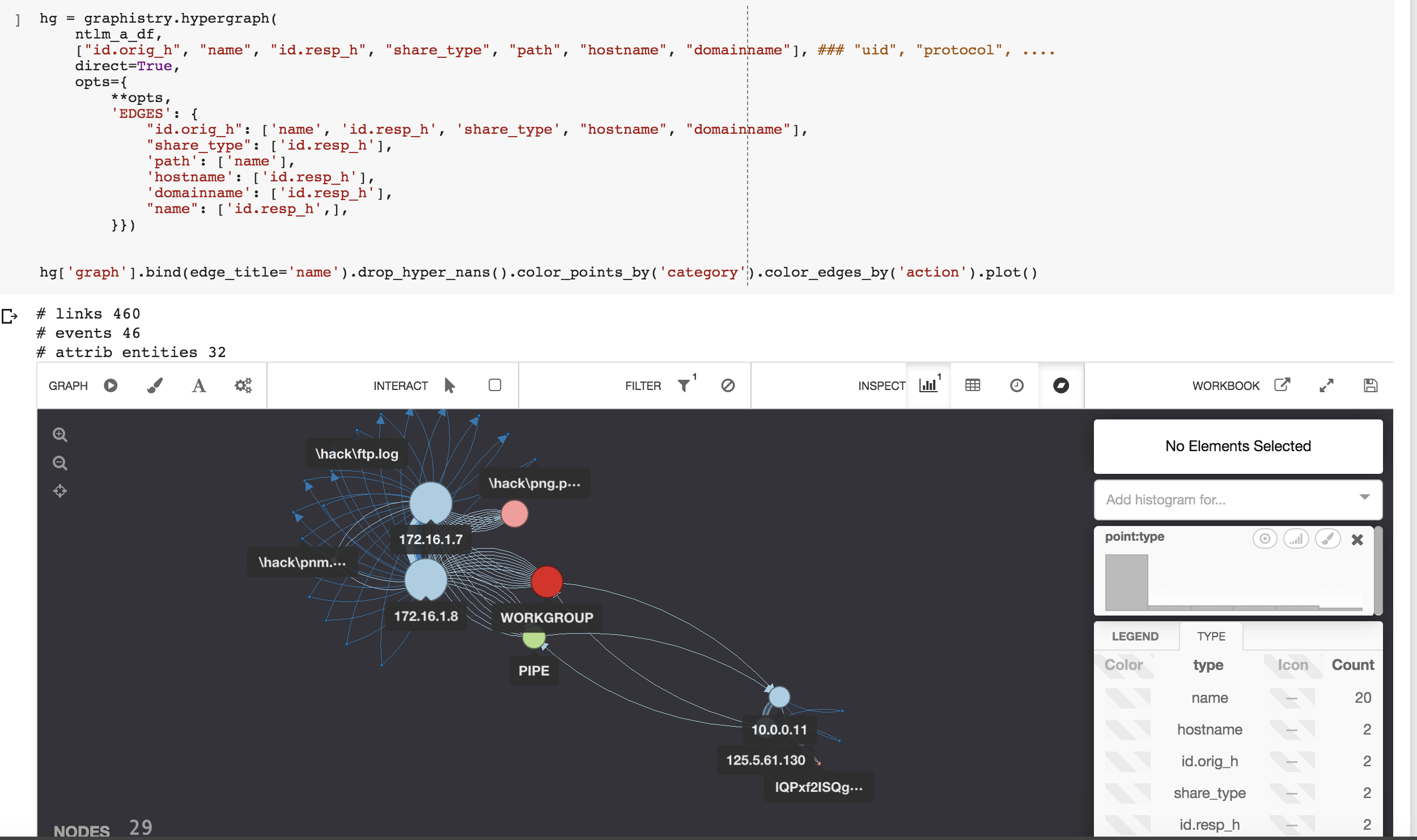Toggle fullscreen graph view
Screen dimensions: 1417x840
click(x=1326, y=385)
